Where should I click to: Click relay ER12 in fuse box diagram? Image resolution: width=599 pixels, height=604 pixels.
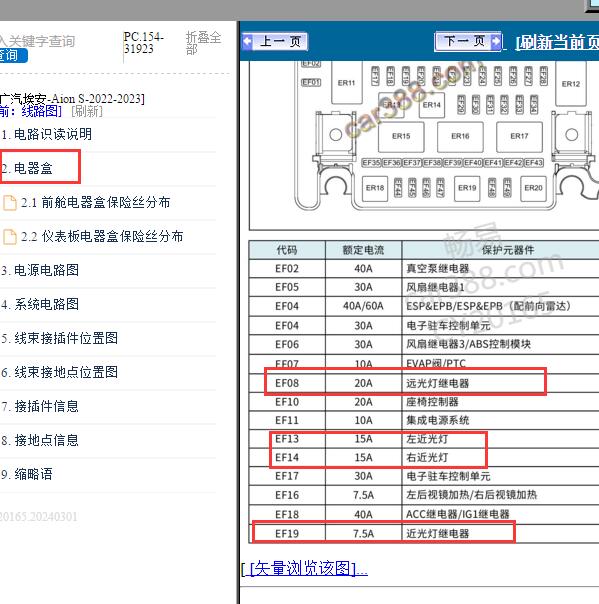pos(571,83)
